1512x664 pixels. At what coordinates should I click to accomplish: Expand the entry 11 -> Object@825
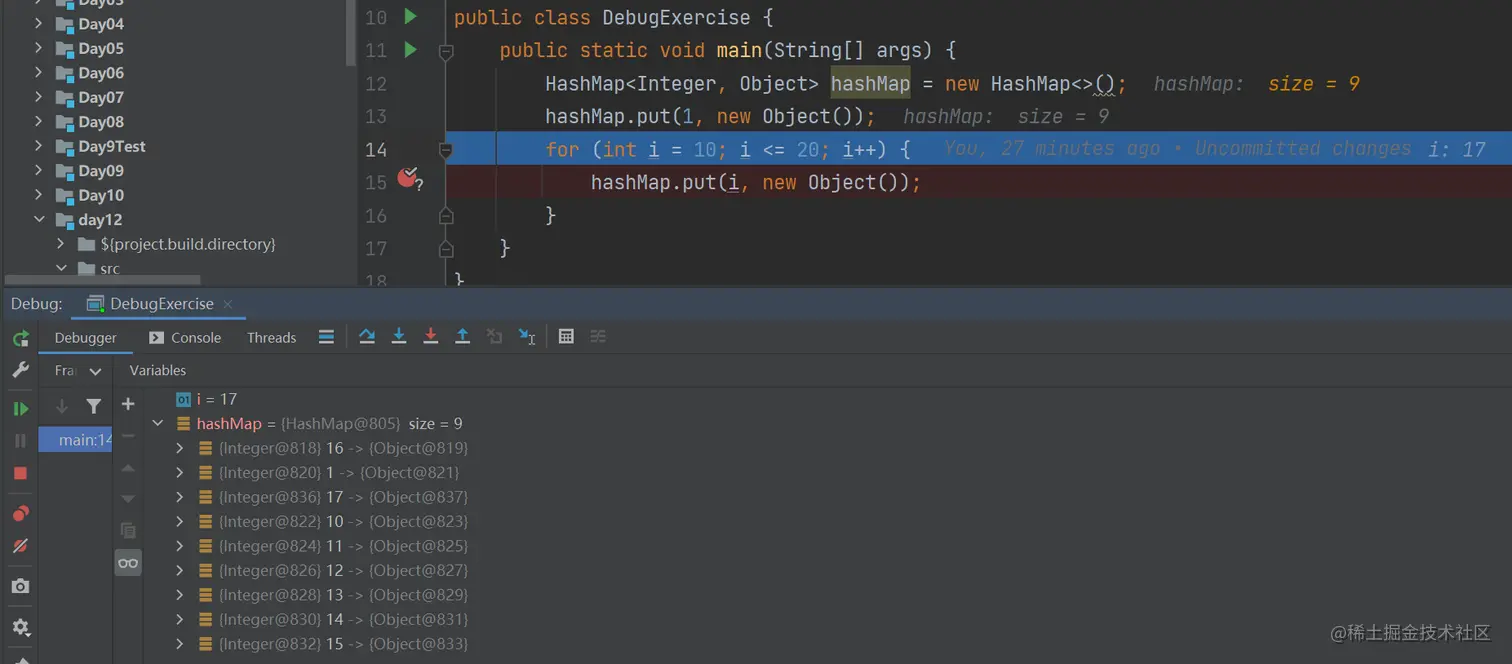pyautogui.click(x=180, y=546)
